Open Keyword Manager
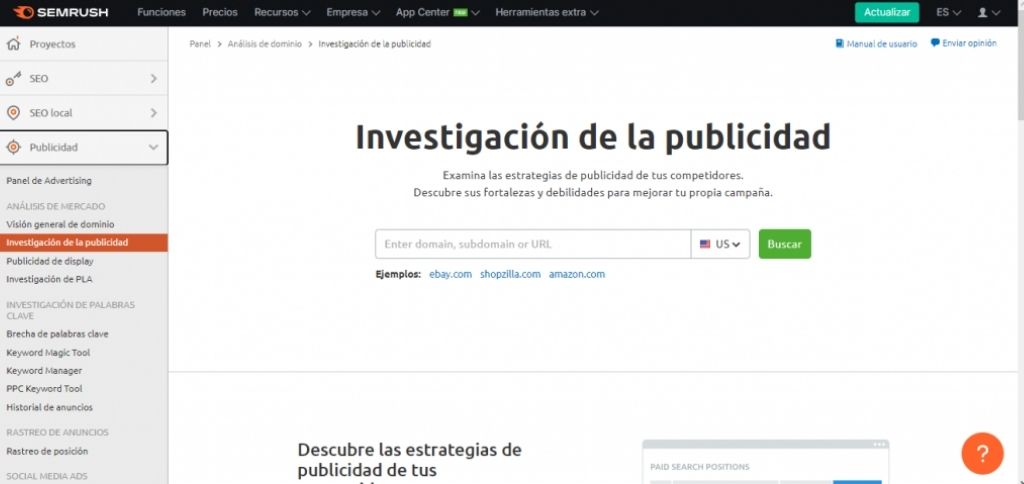The image size is (1024, 484). coord(44,370)
